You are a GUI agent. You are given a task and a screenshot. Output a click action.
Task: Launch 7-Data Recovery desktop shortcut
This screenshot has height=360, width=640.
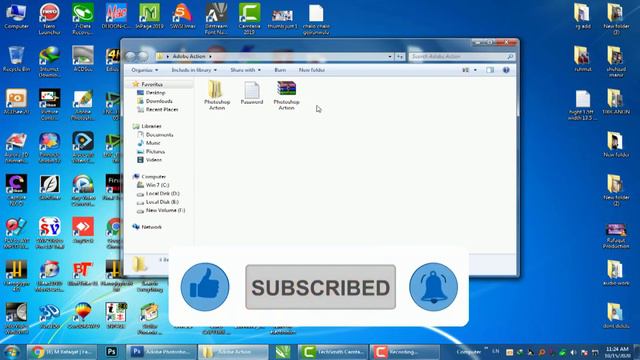[x=83, y=19]
